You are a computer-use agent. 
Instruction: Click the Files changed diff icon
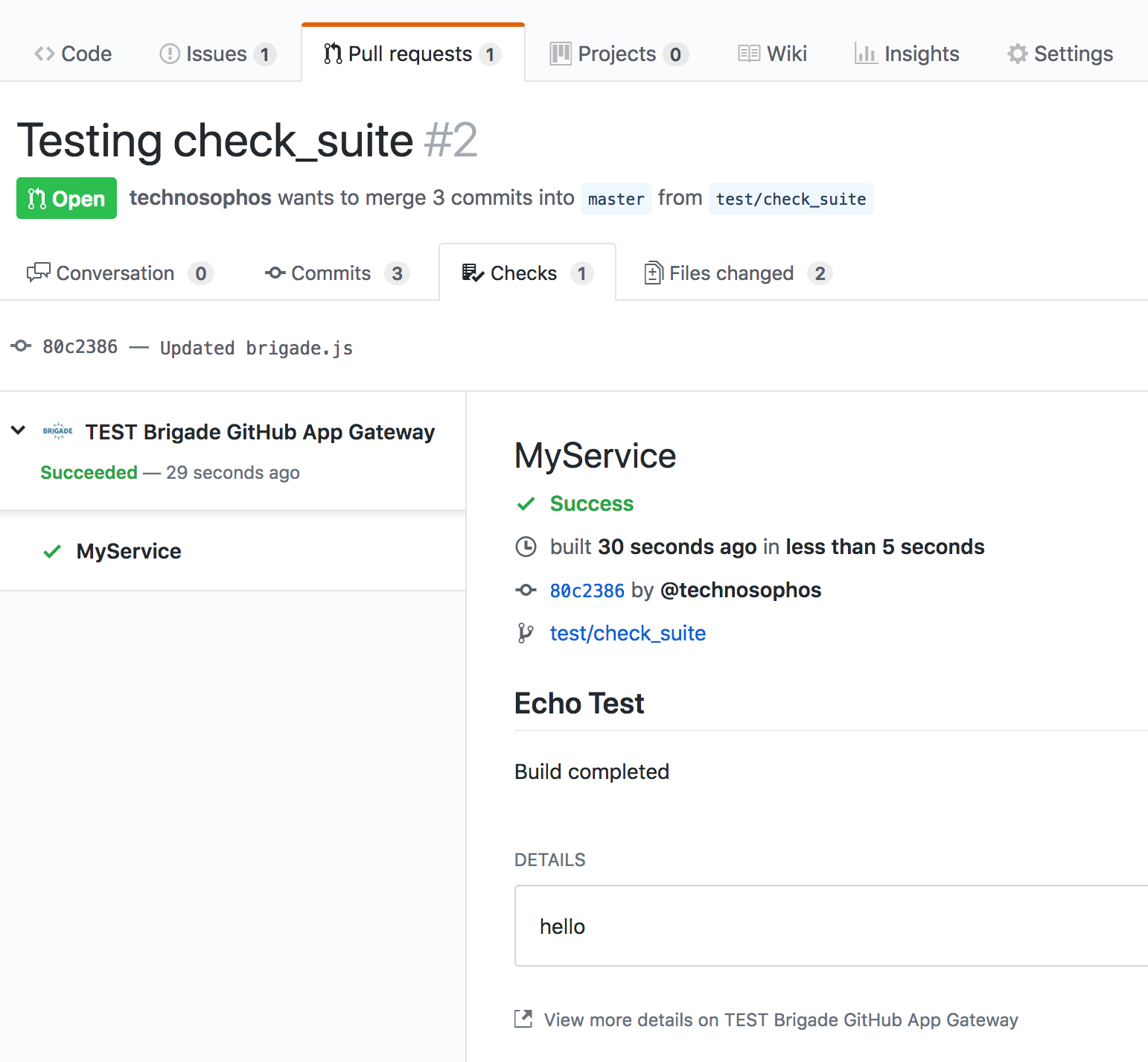(x=654, y=273)
